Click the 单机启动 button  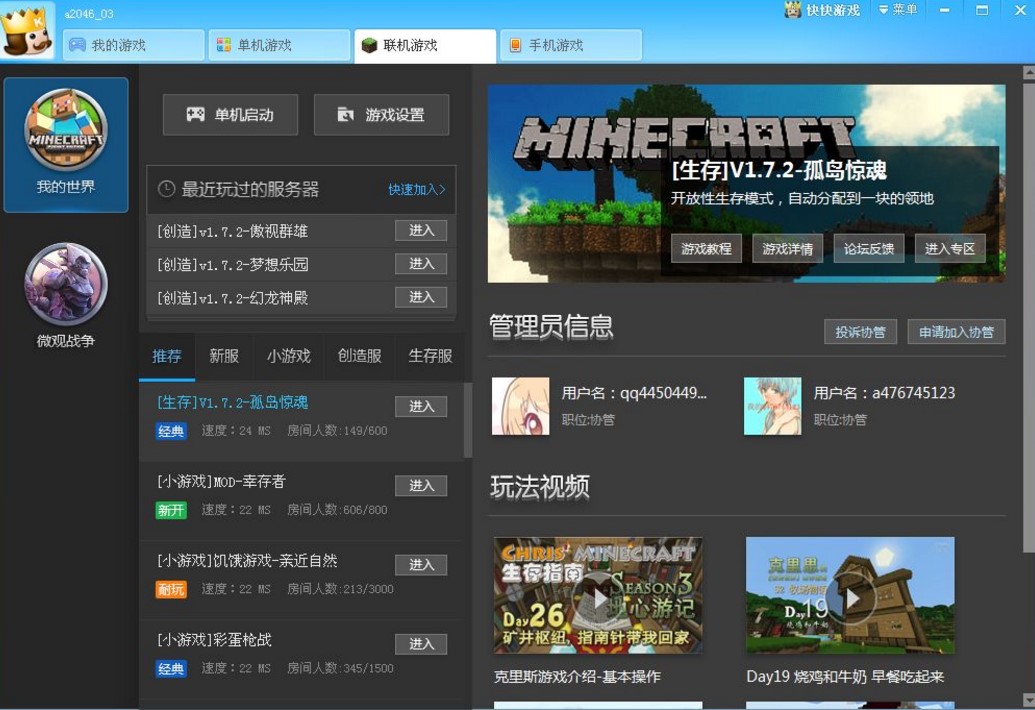point(230,115)
